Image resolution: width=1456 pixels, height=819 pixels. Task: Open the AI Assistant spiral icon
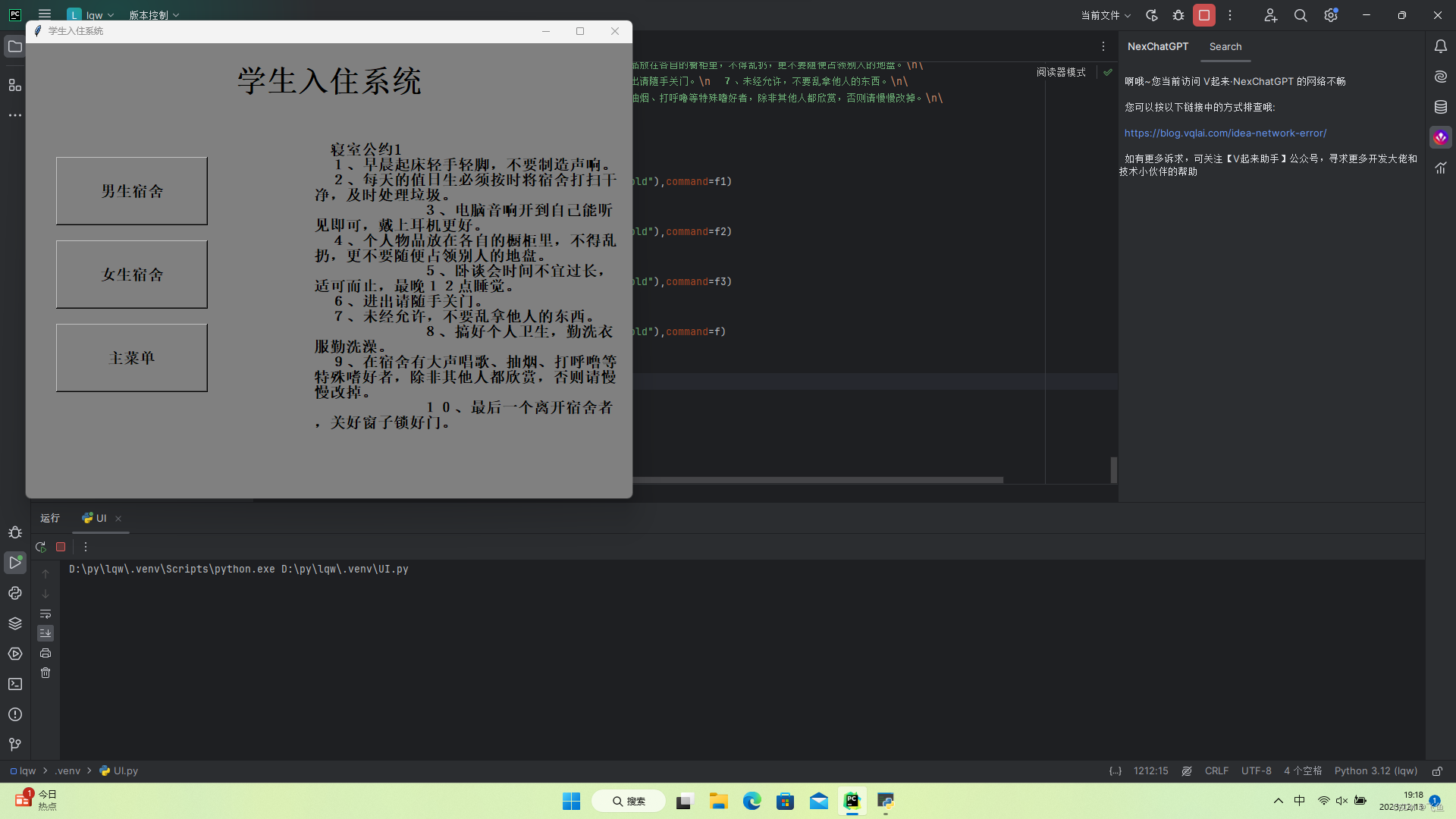tap(1441, 77)
